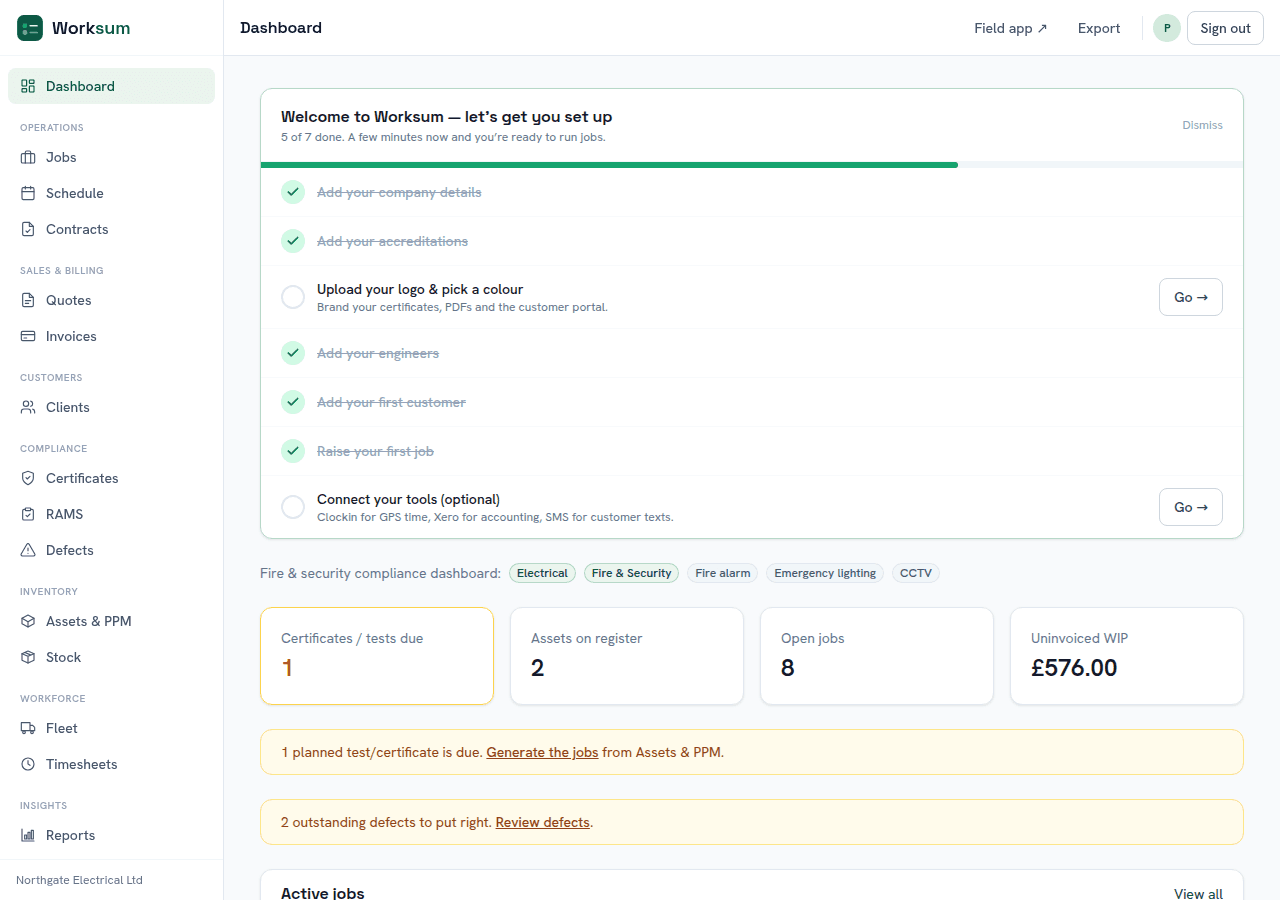Click the Defects warning triangle icon

(28, 550)
